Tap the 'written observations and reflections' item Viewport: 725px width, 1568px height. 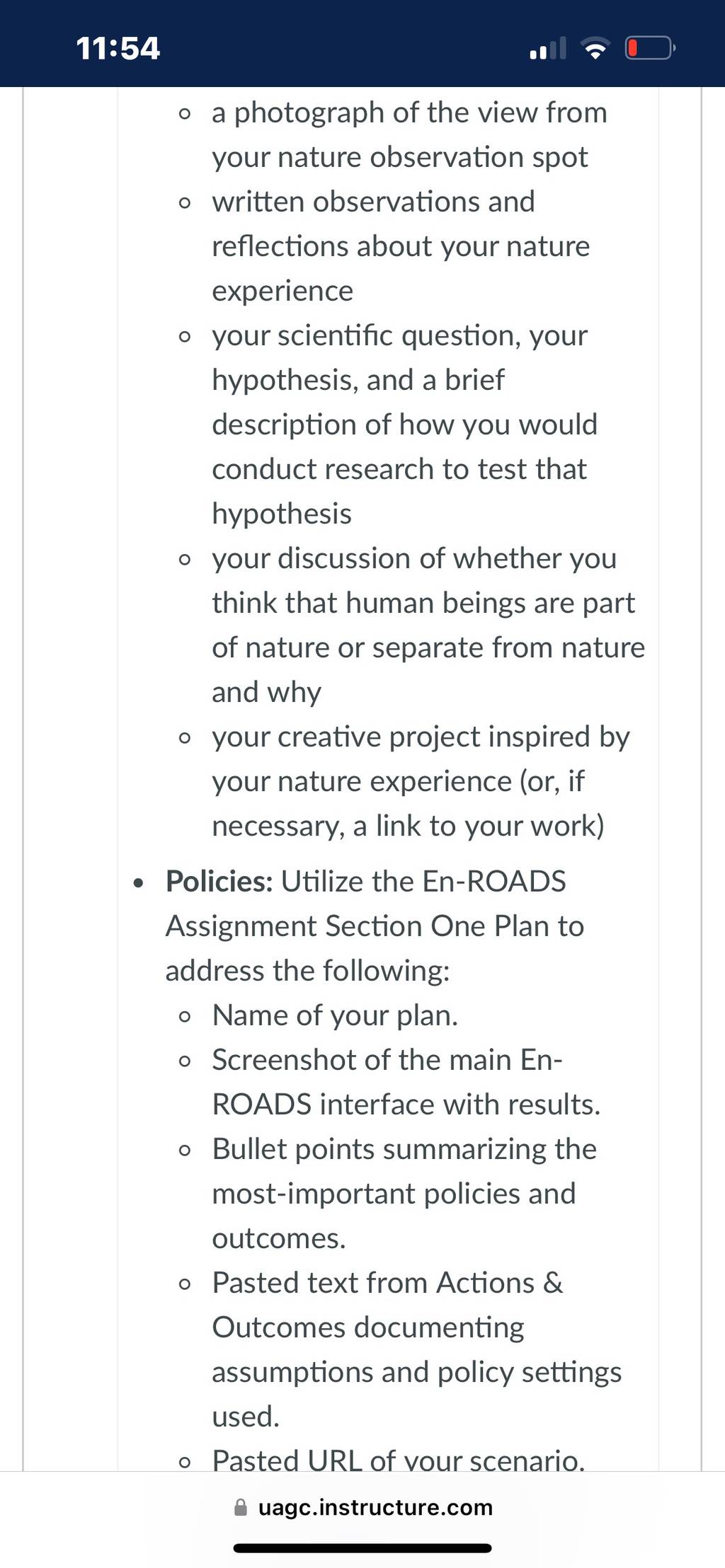click(x=401, y=246)
